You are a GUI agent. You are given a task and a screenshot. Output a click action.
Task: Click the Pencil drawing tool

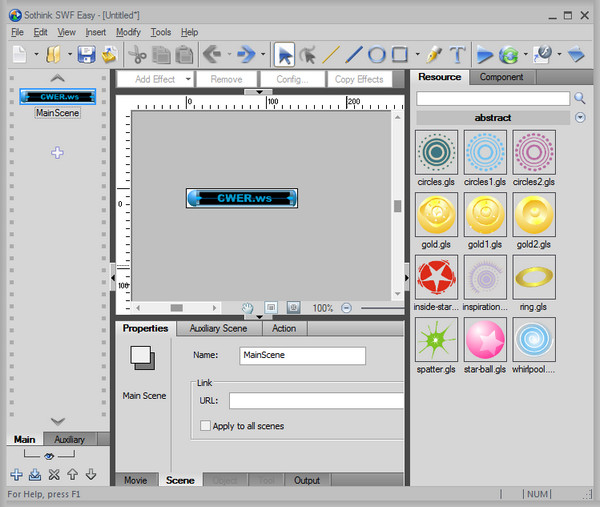pos(433,55)
